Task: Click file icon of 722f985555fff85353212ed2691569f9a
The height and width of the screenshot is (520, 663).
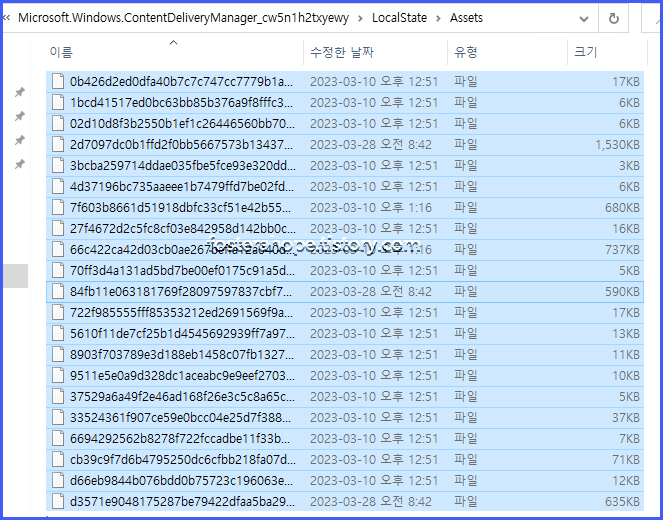Action: (58, 313)
